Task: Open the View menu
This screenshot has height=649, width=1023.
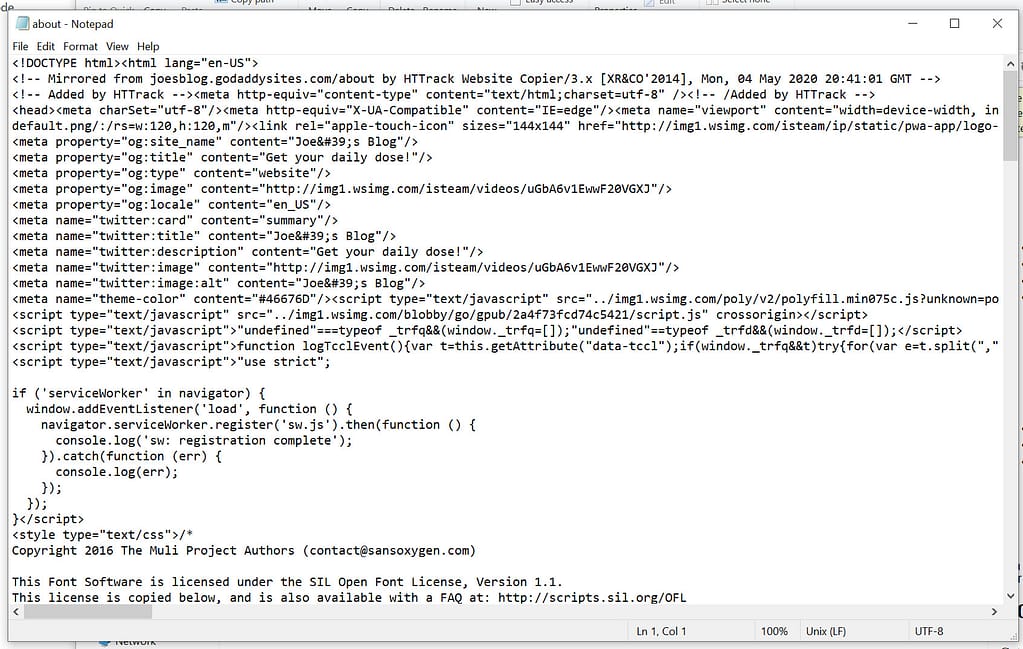Action: pyautogui.click(x=117, y=46)
